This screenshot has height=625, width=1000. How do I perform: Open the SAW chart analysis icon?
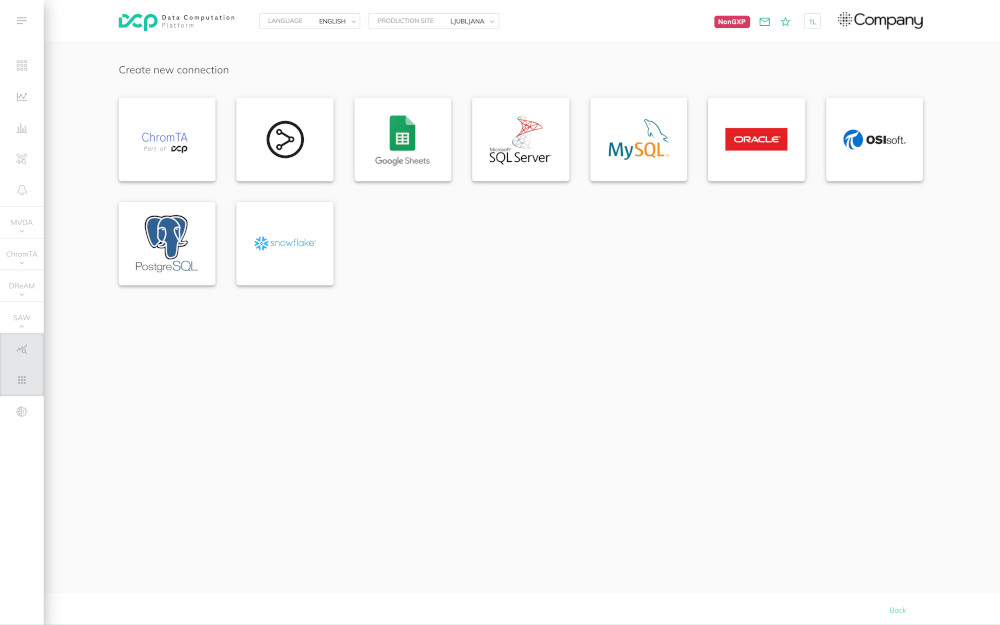[22, 349]
